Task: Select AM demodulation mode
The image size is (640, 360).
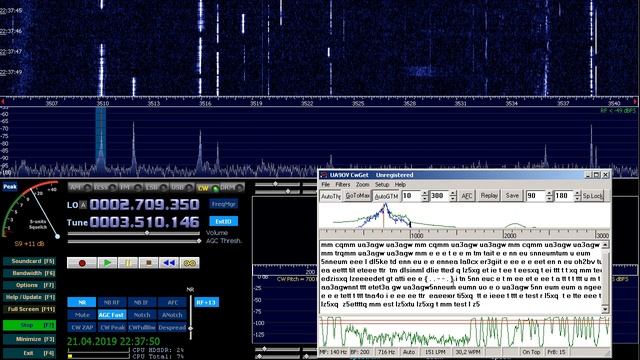Action: pyautogui.click(x=80, y=188)
